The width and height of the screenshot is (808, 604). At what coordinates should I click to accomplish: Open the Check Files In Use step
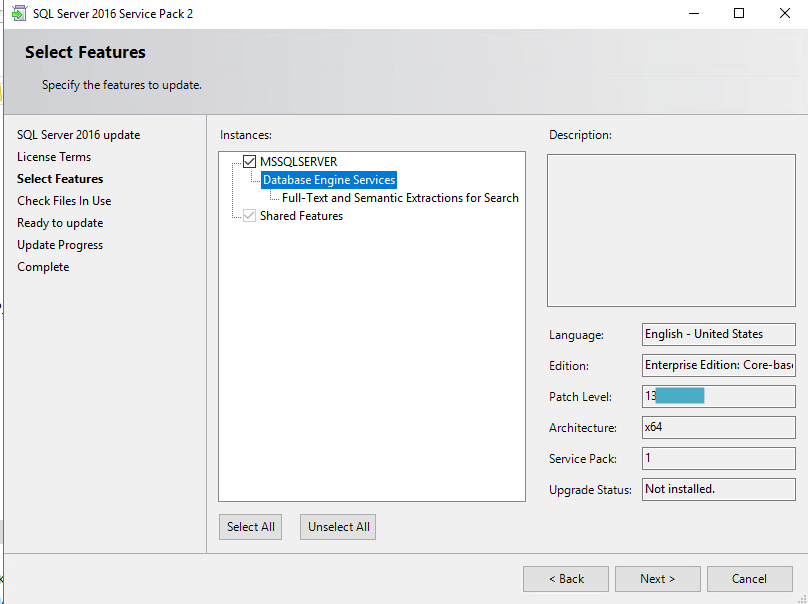click(x=64, y=201)
